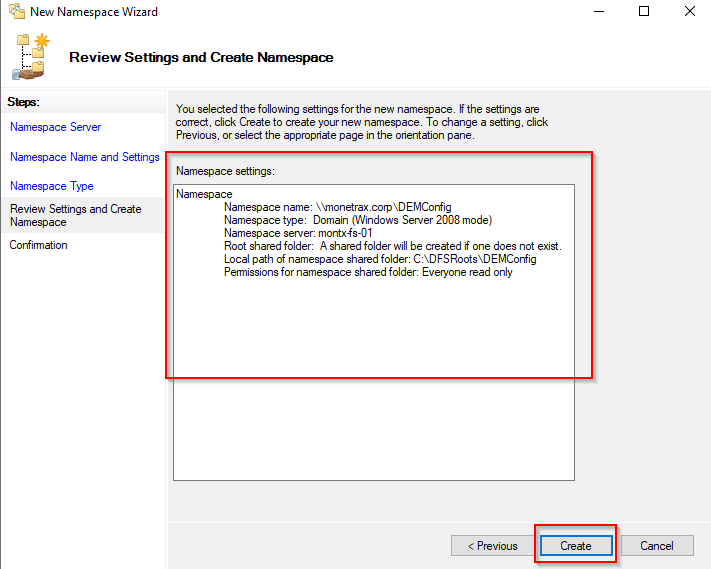Minimize the New Namespace Wizard window

tap(598, 12)
